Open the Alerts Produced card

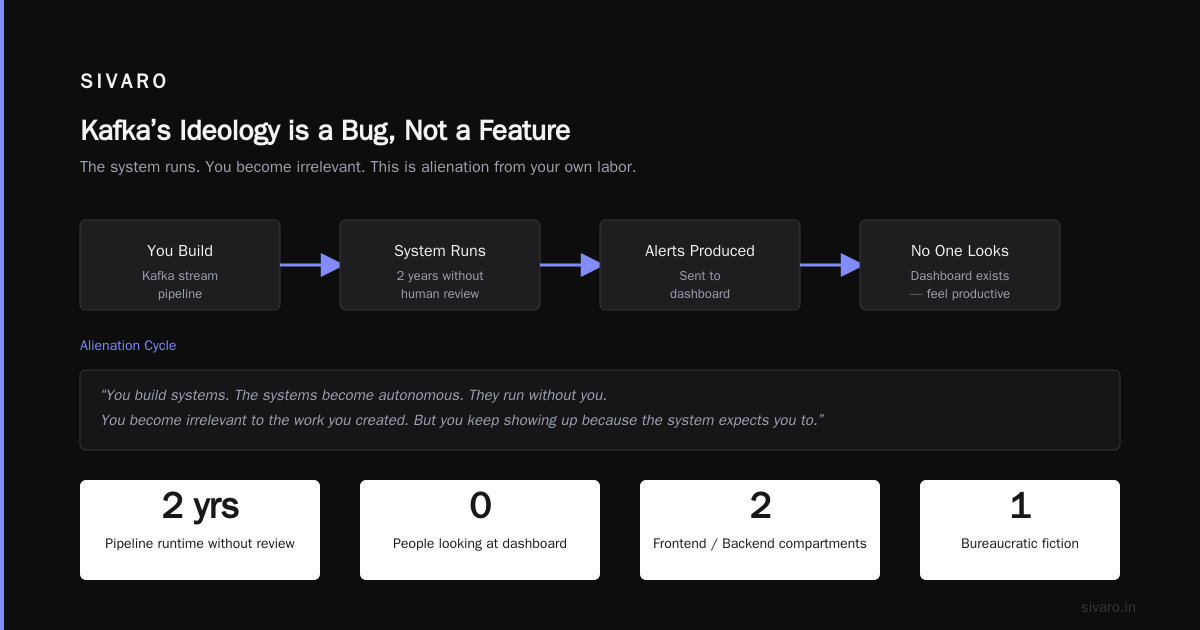[x=700, y=265]
